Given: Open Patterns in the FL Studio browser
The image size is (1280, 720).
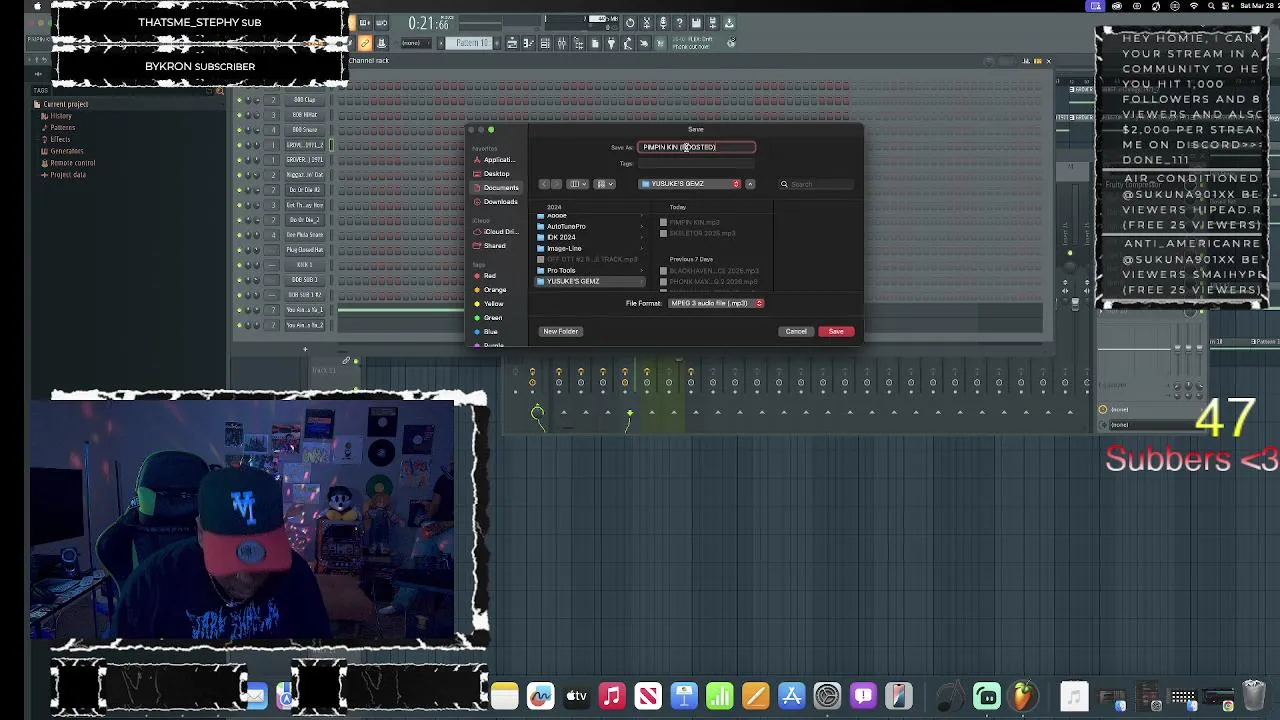Looking at the screenshot, I should pyautogui.click(x=60, y=128).
